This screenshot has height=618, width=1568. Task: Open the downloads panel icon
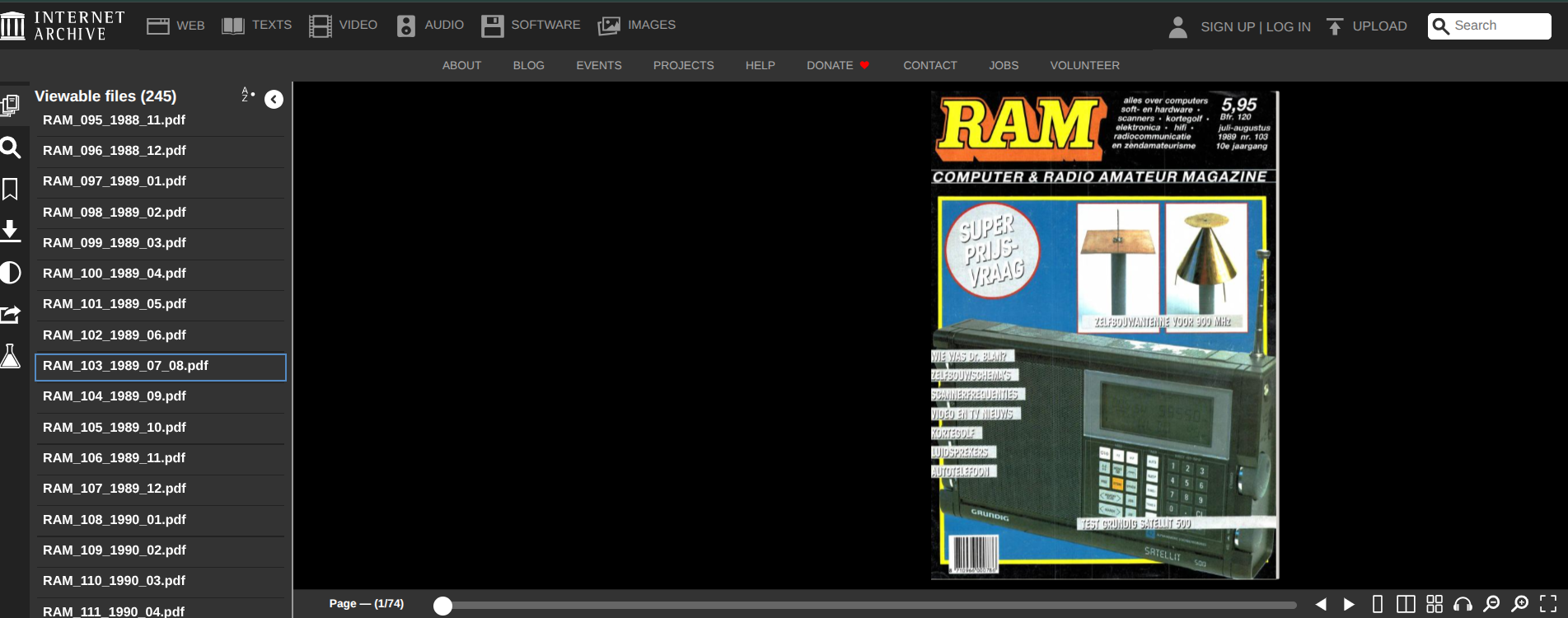11,231
